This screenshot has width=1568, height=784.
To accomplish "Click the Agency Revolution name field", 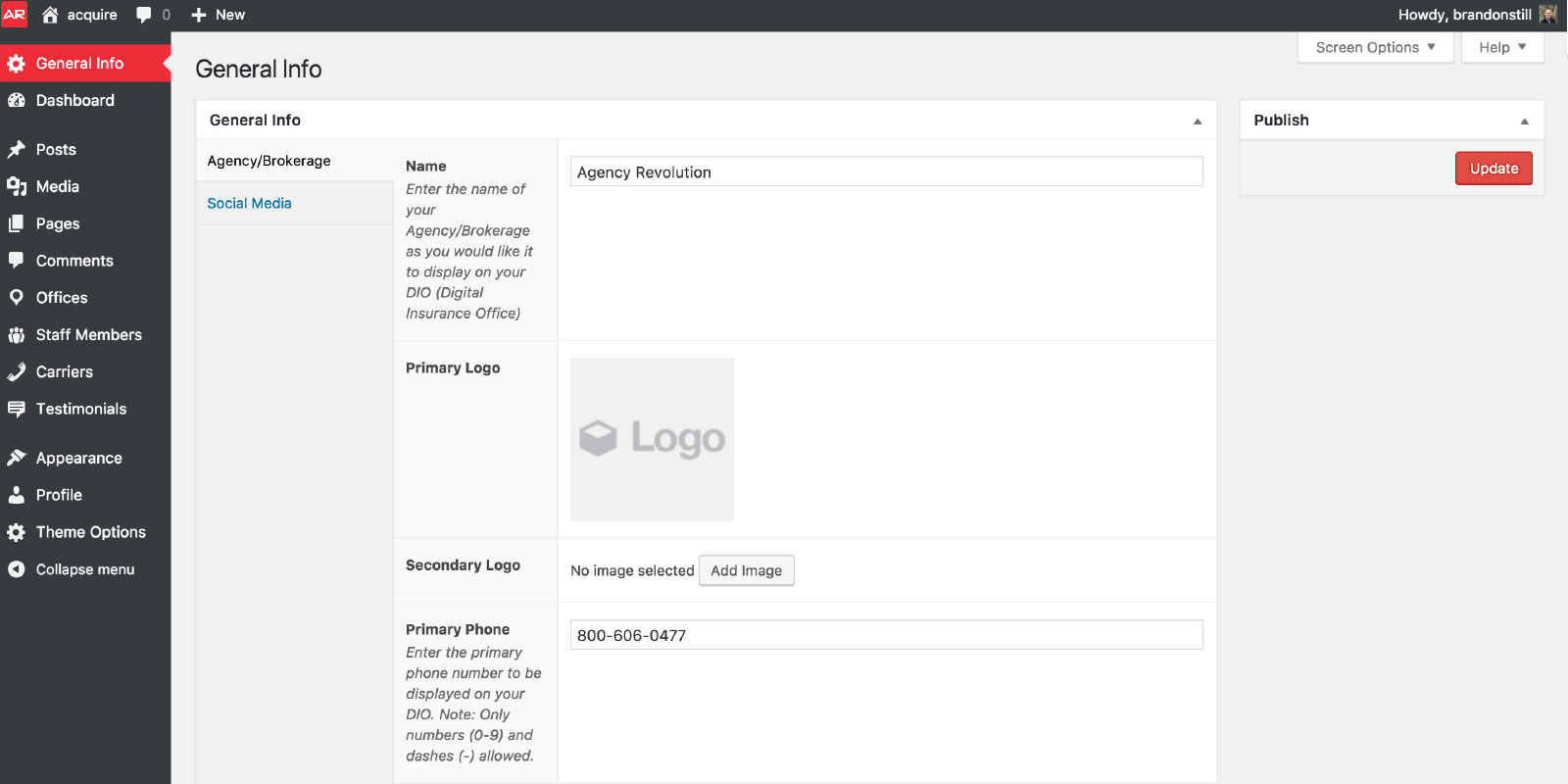I will pos(886,171).
